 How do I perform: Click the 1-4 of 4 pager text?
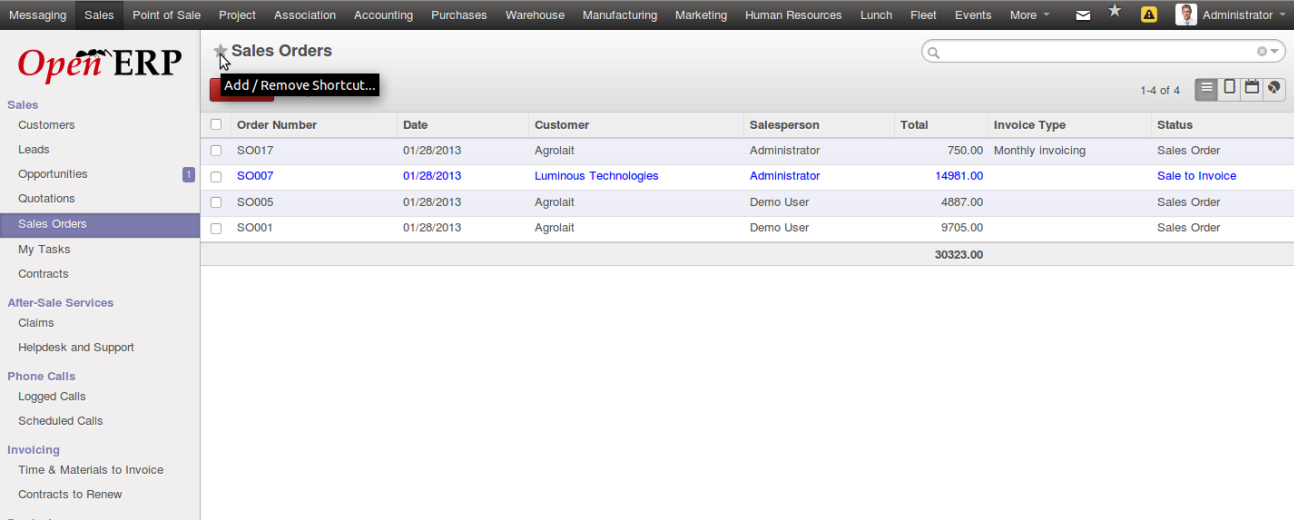coord(1160,90)
